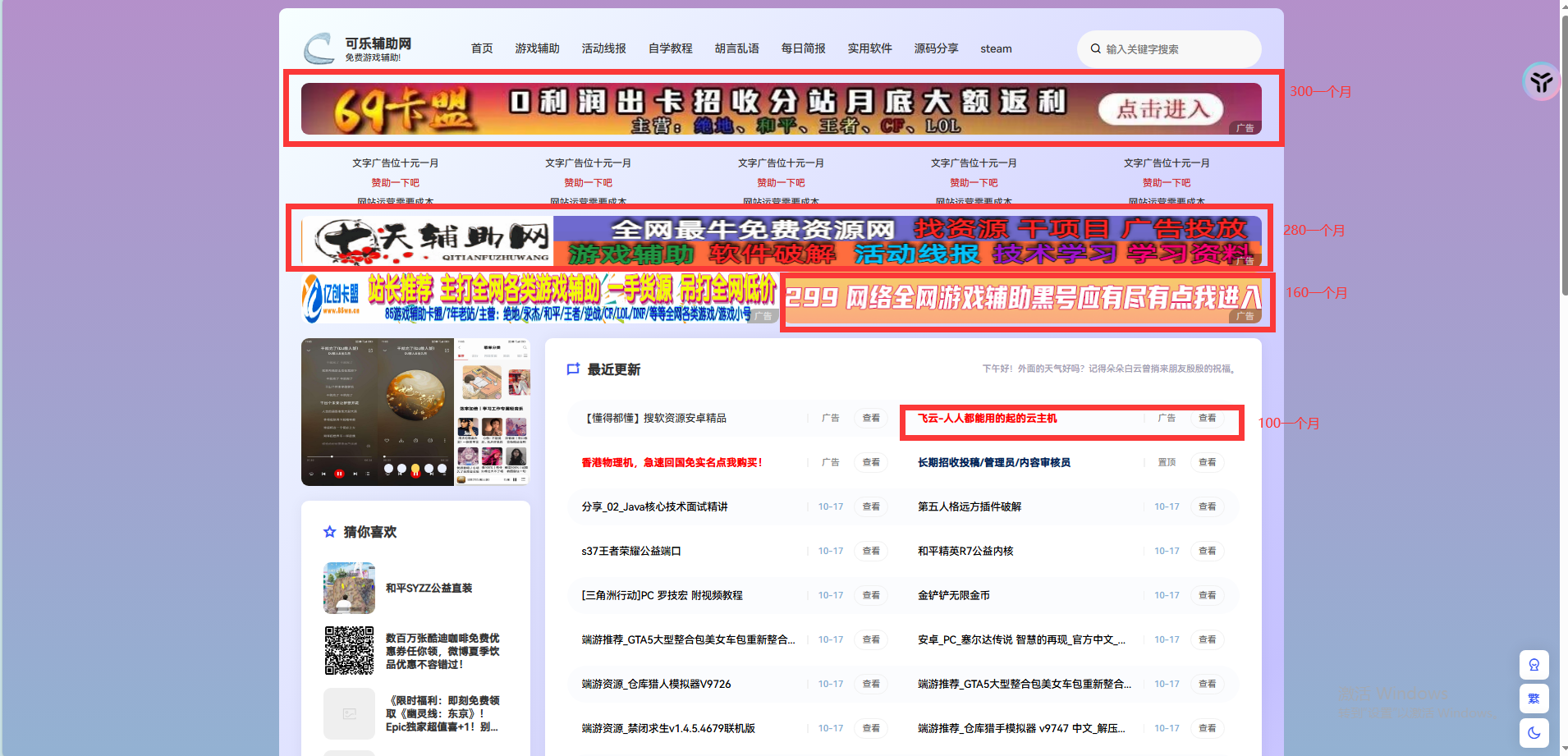Click the 点击进入 button on 69卡盟 banner
This screenshot has height=756, width=1568.
[1162, 108]
